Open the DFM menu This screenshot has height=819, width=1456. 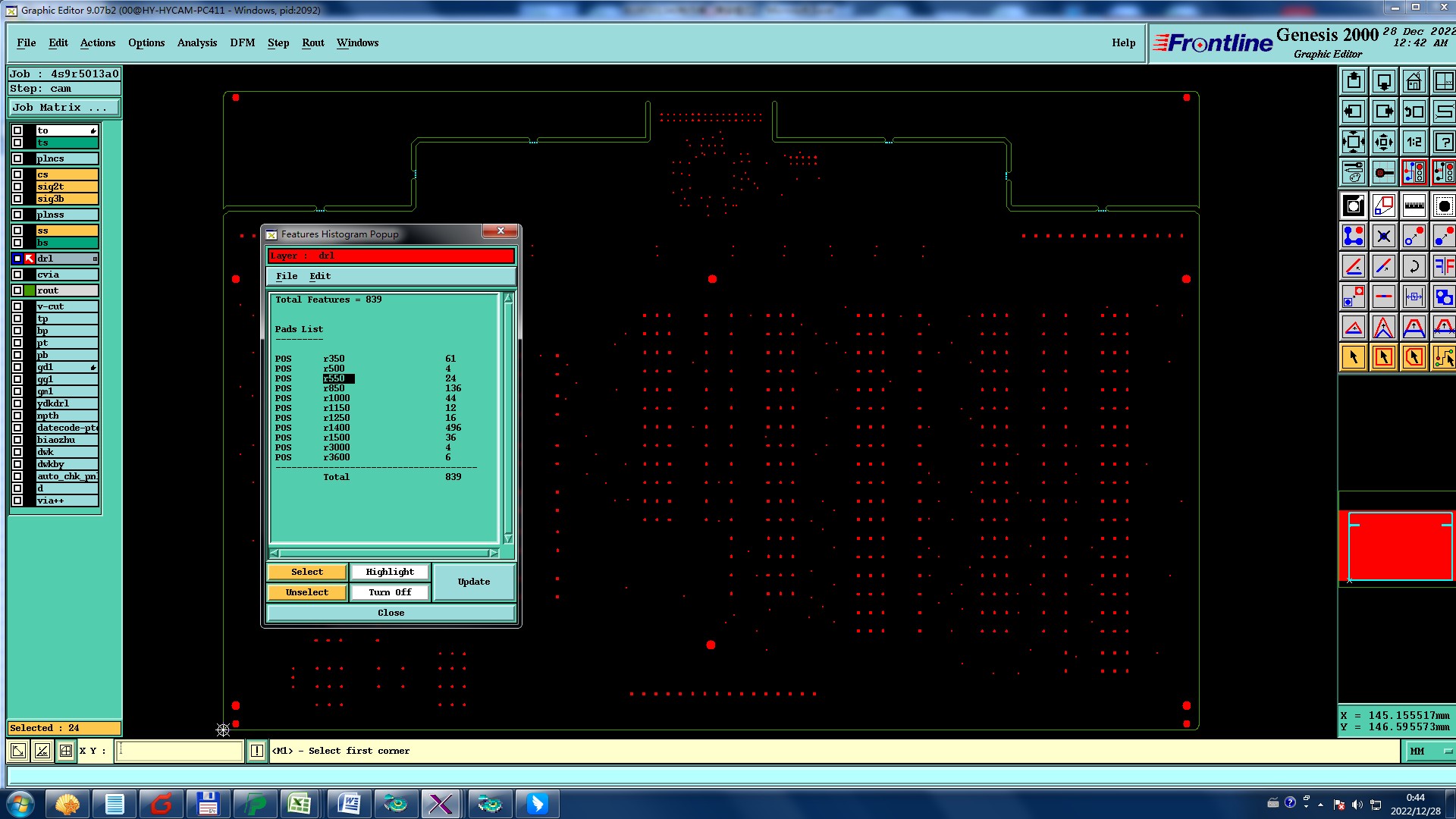(242, 43)
